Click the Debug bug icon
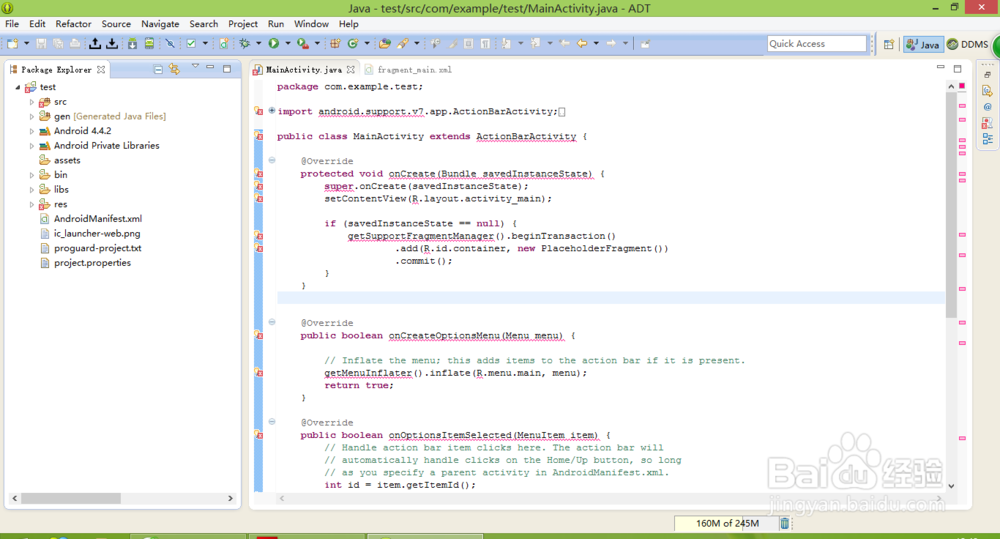 pyautogui.click(x=245, y=43)
